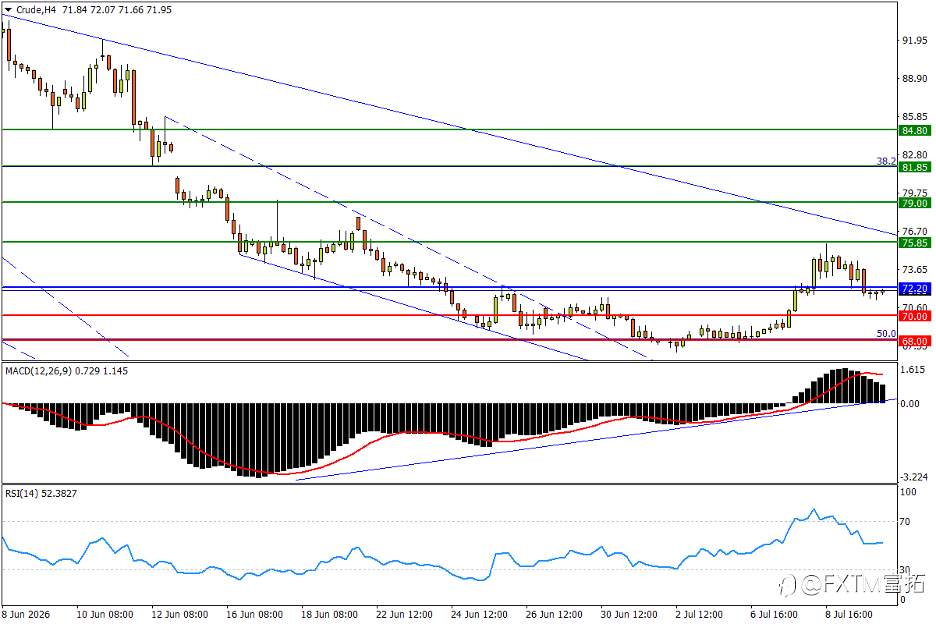Click the red 68.00 price level label
Image resolution: width=936 pixels, height=624 pixels.
coord(915,341)
